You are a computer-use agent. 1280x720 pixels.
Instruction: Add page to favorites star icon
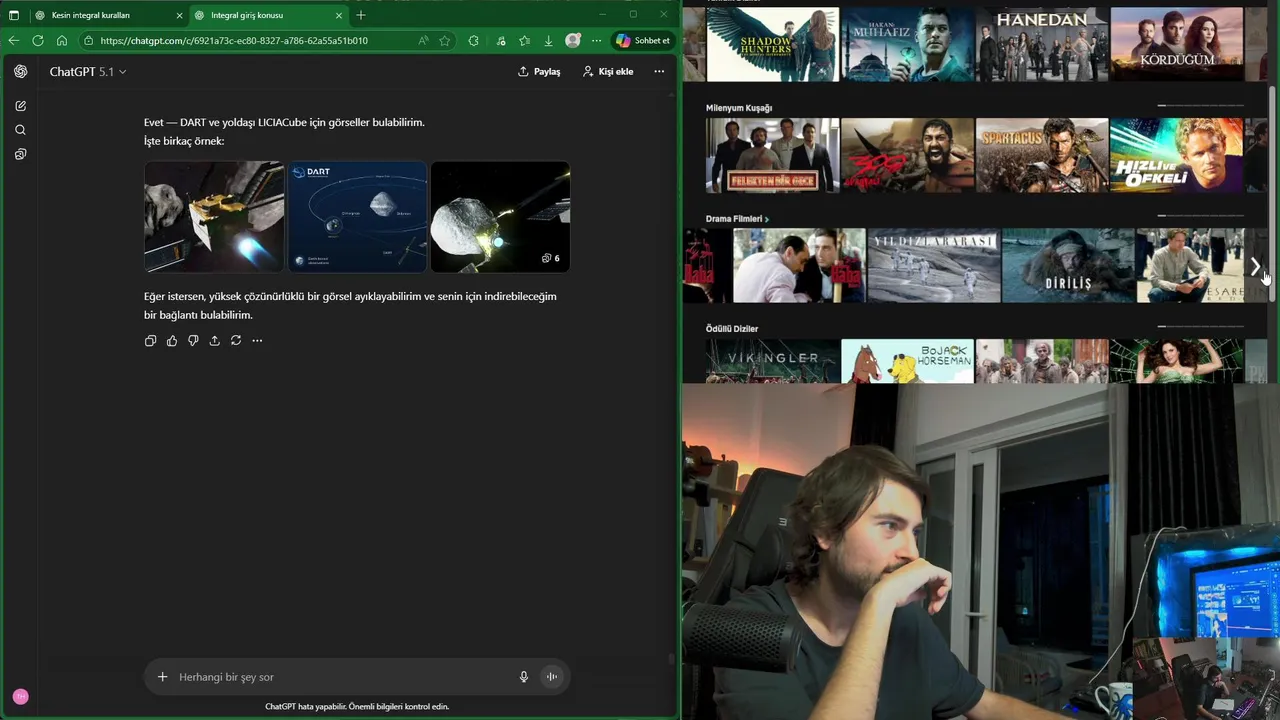[x=445, y=41]
